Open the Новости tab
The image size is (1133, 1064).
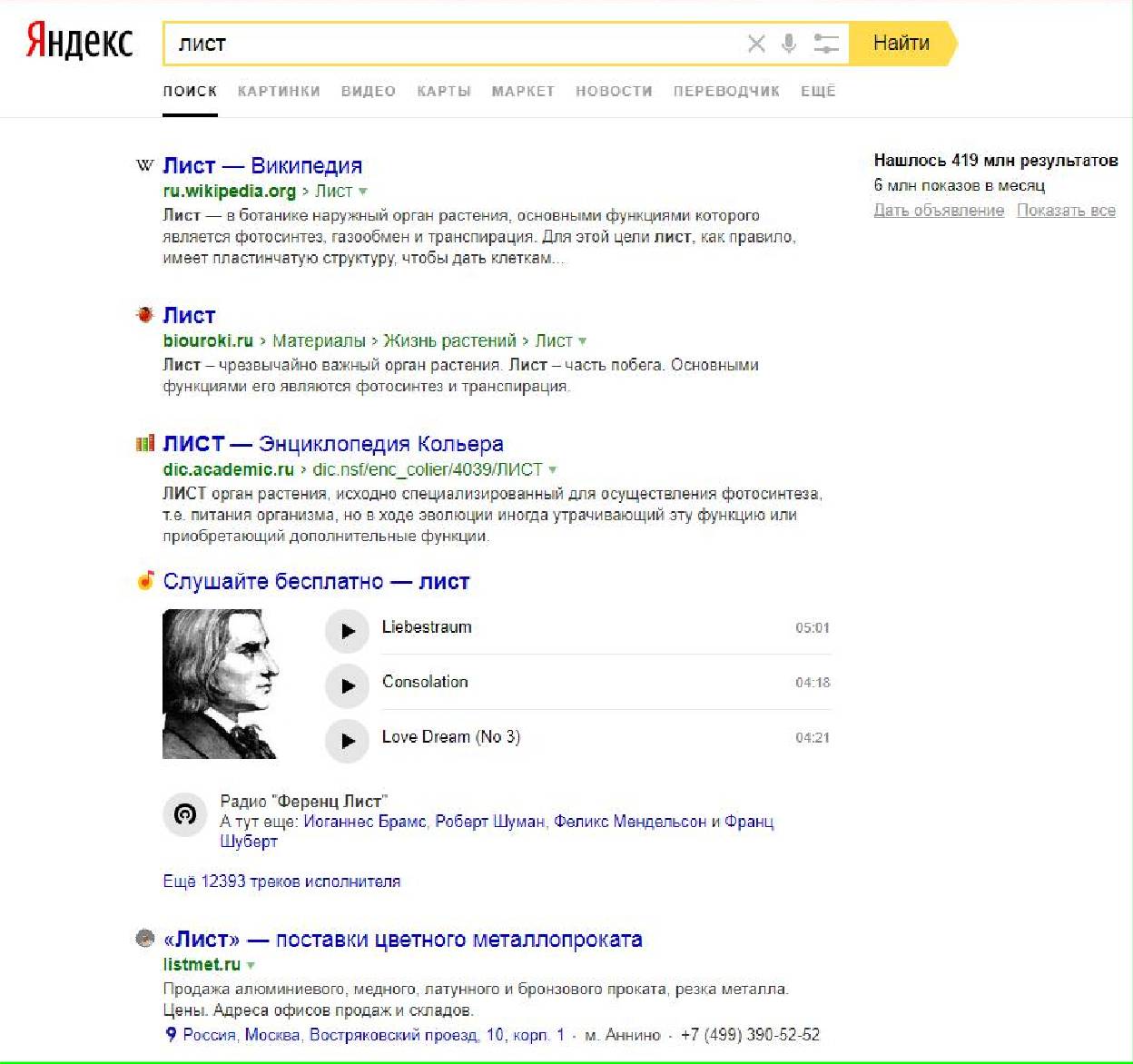pos(614,91)
